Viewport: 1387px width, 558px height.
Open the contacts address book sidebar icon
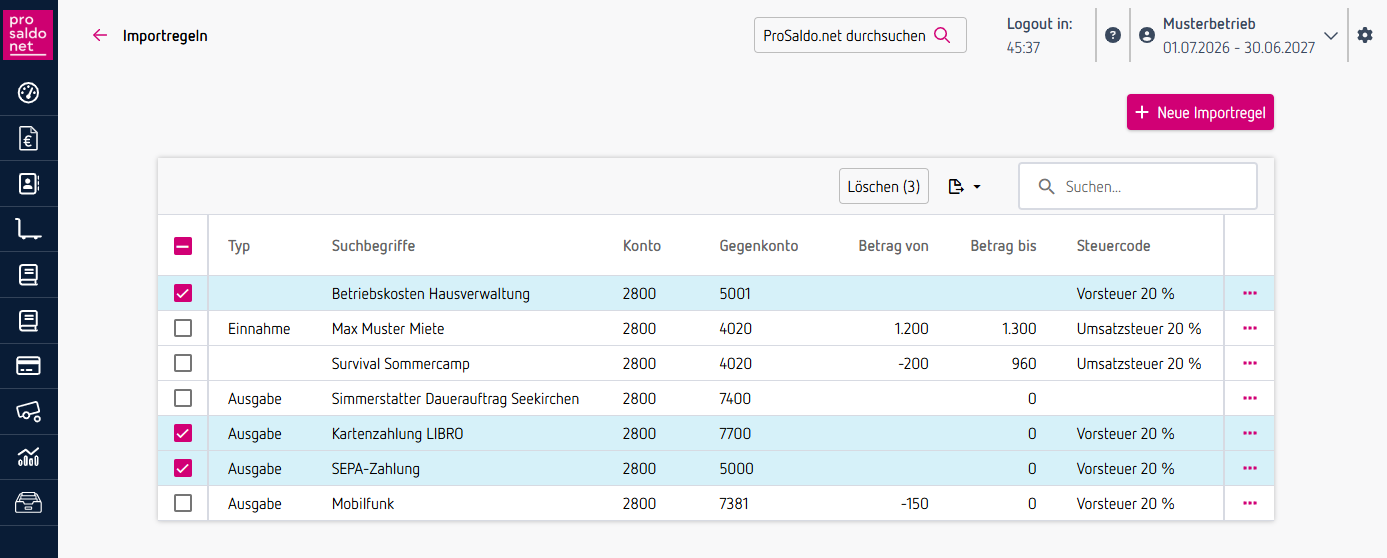tap(28, 184)
